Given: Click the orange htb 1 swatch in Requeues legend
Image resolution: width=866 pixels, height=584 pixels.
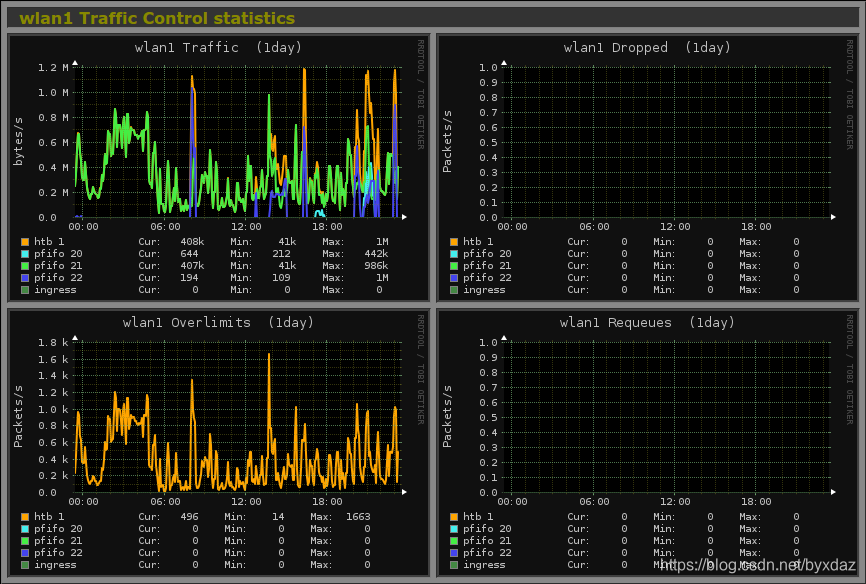Looking at the screenshot, I should [454, 517].
